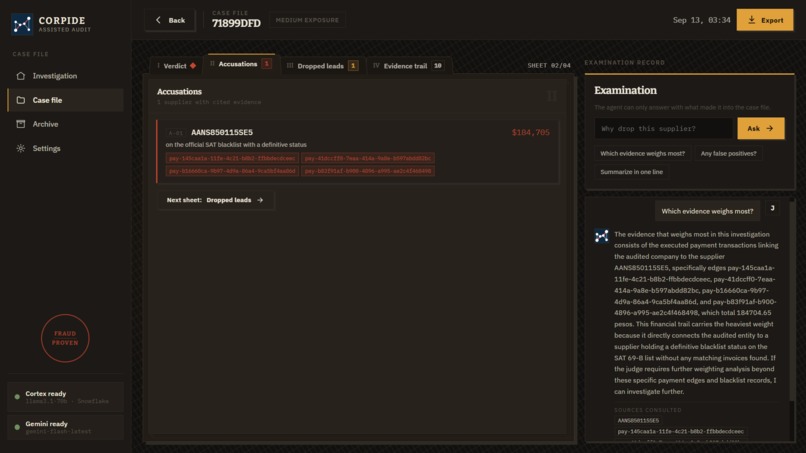Click the Evidence trail count badge

(x=437, y=66)
